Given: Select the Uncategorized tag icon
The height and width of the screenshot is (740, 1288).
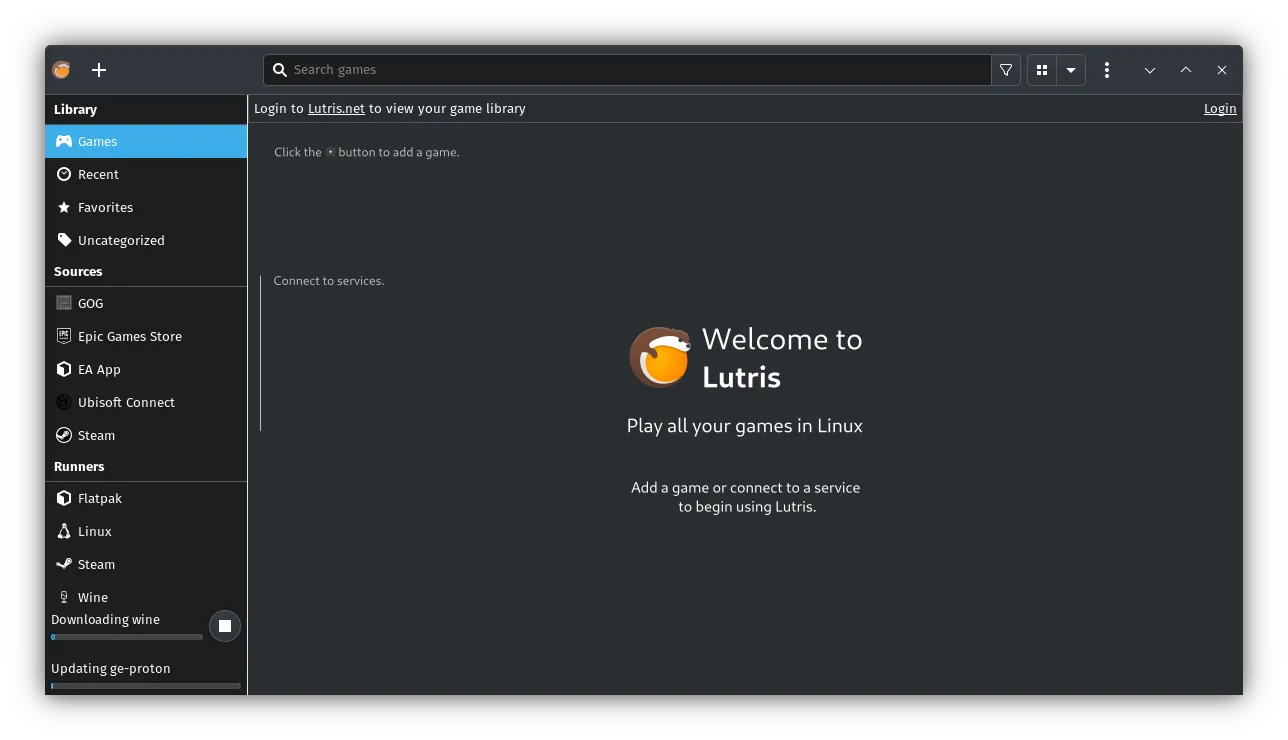Looking at the screenshot, I should pyautogui.click(x=64, y=240).
